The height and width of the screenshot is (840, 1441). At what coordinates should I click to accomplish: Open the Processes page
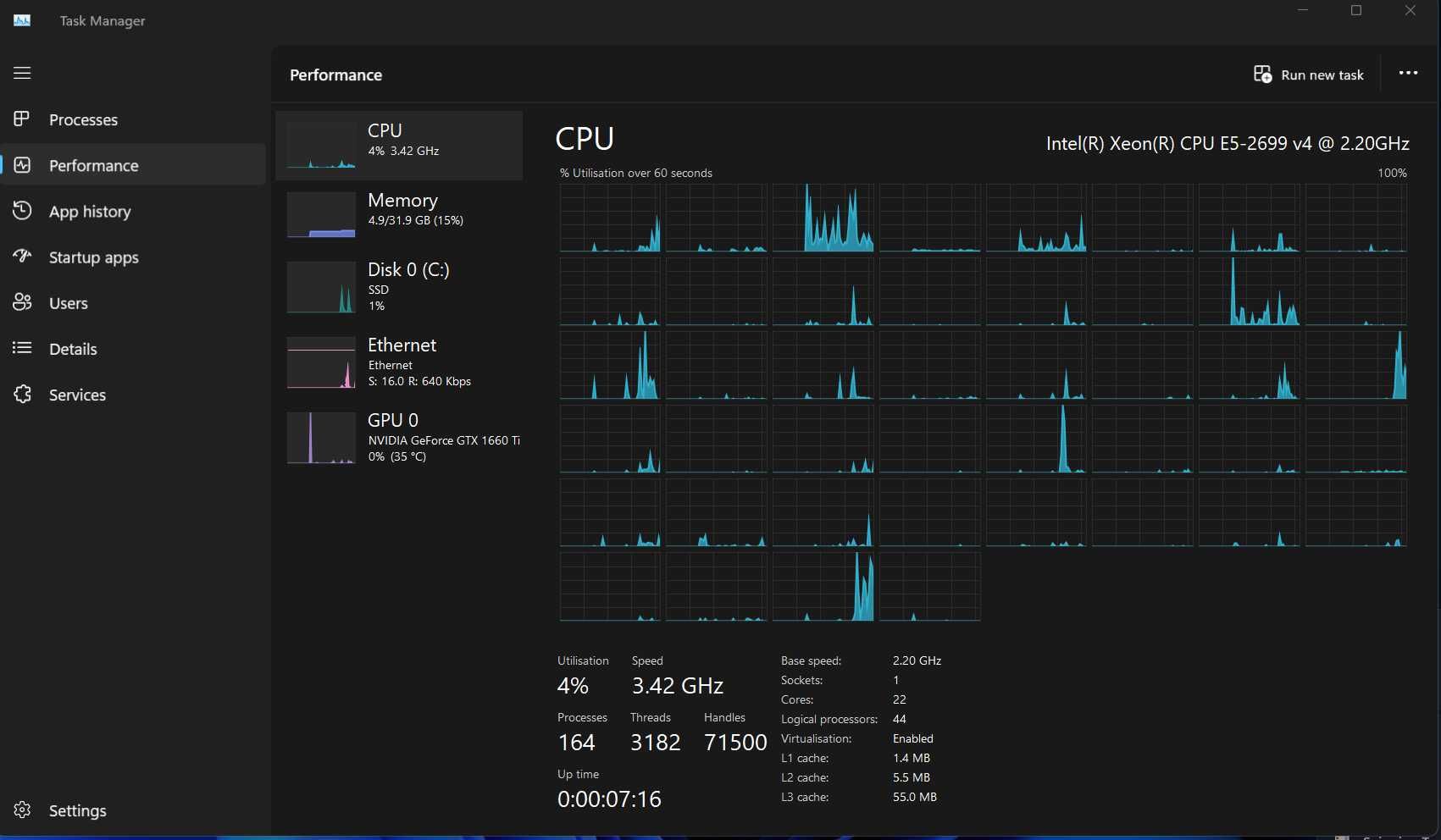click(x=83, y=119)
